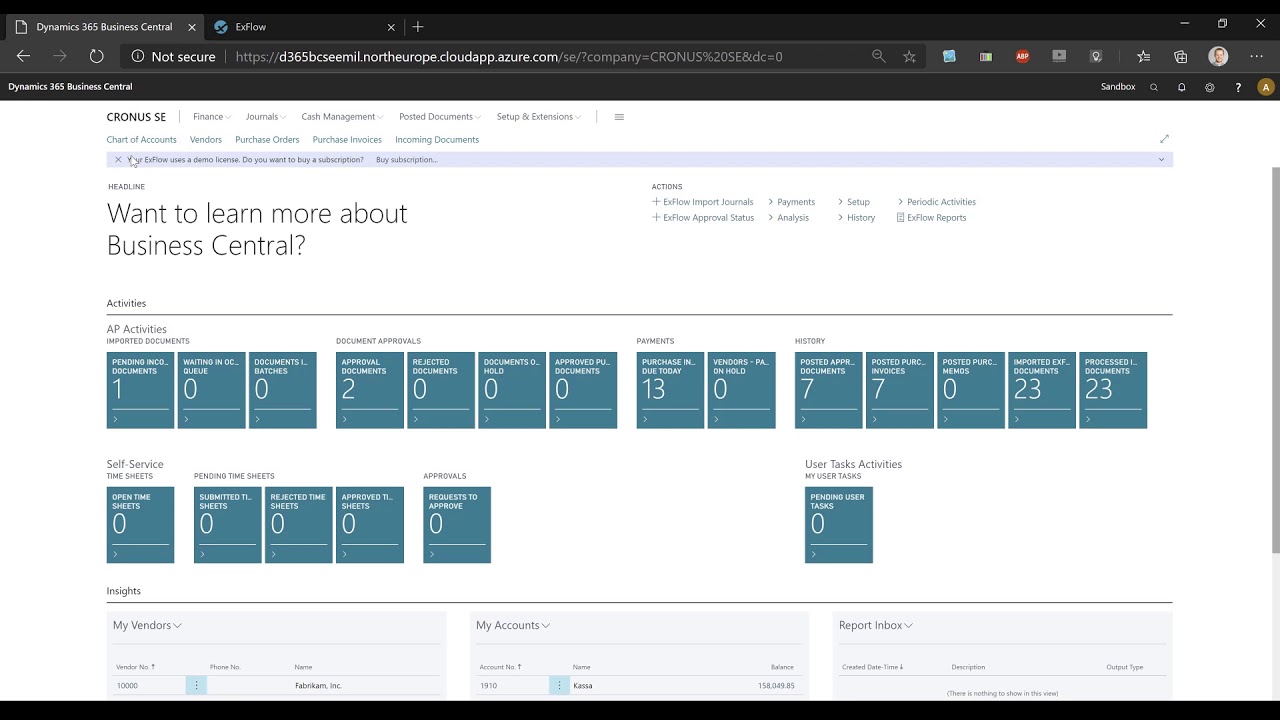Open browser Collections icon
This screenshot has width=1280, height=720.
[x=1181, y=57]
